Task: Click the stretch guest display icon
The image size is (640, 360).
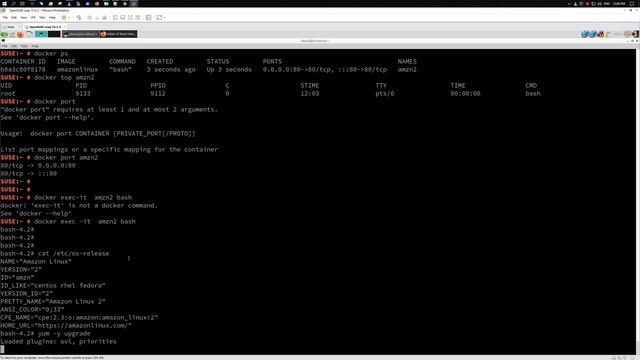Action: (159, 18)
